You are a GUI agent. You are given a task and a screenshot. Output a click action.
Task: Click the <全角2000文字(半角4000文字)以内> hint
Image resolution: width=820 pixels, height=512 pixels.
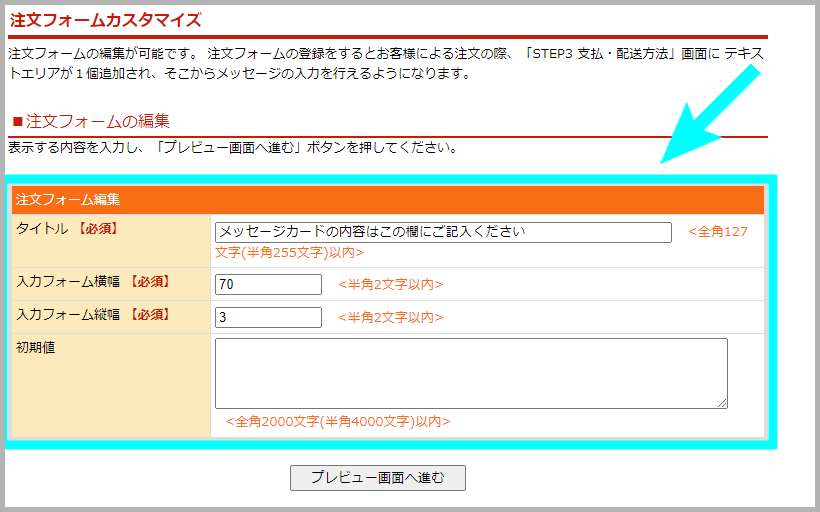[x=338, y=422]
